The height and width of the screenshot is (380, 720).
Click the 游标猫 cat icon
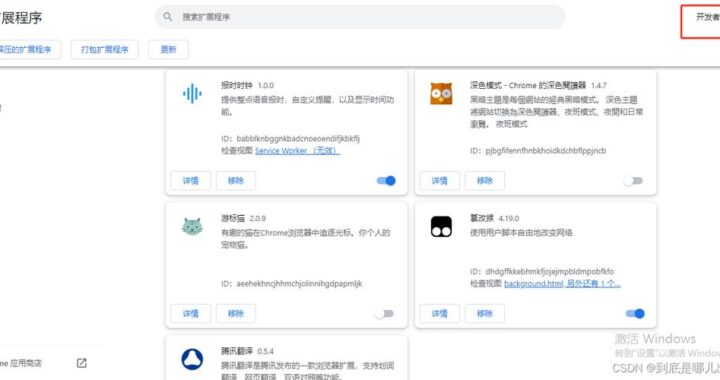(x=192, y=227)
